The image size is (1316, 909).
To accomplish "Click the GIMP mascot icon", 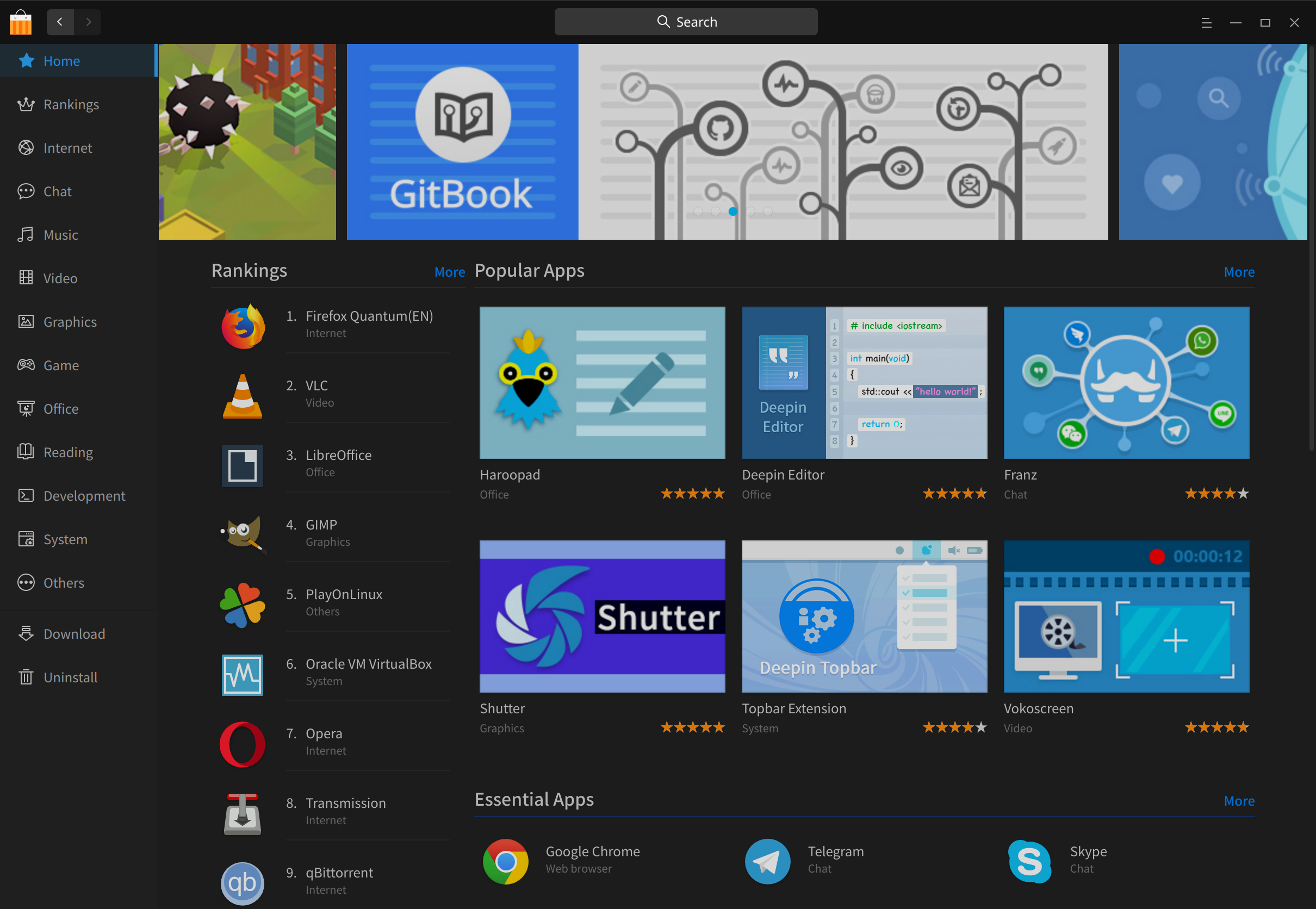I will point(243,536).
